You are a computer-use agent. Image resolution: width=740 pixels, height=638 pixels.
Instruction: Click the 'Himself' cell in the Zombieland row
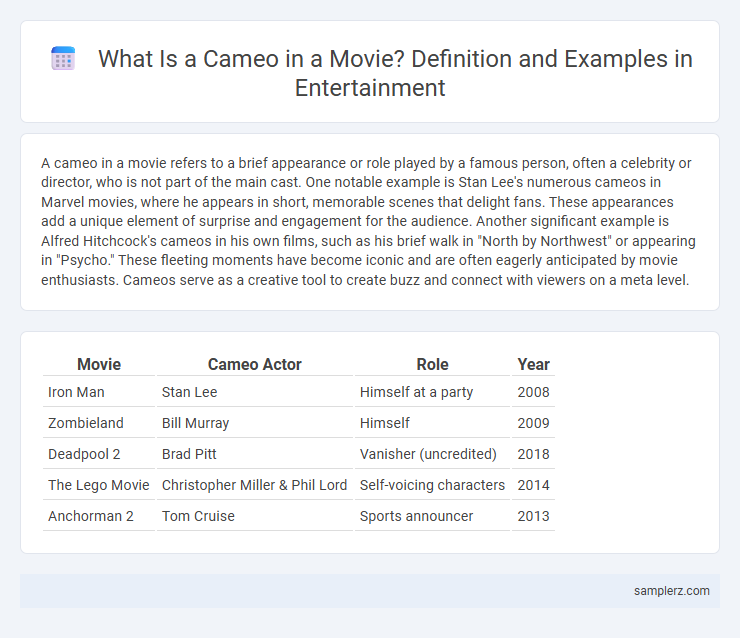[x=432, y=423]
